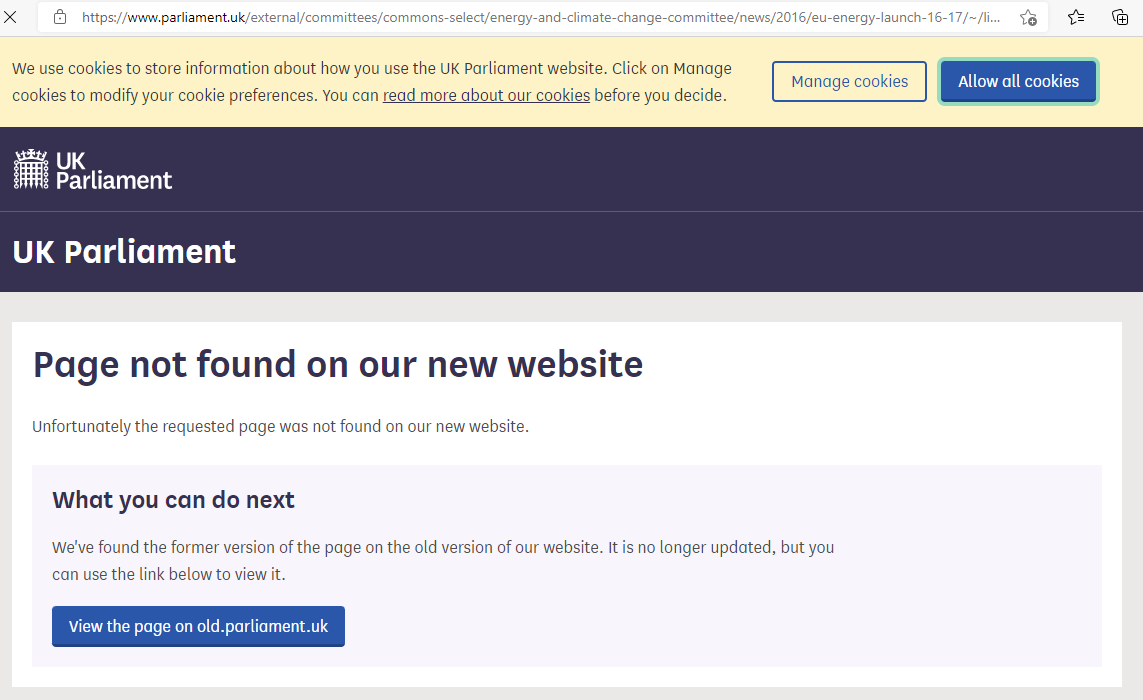Select the 'Page not found on our new website' heading
Viewport: 1143px width, 700px height.
point(338,365)
